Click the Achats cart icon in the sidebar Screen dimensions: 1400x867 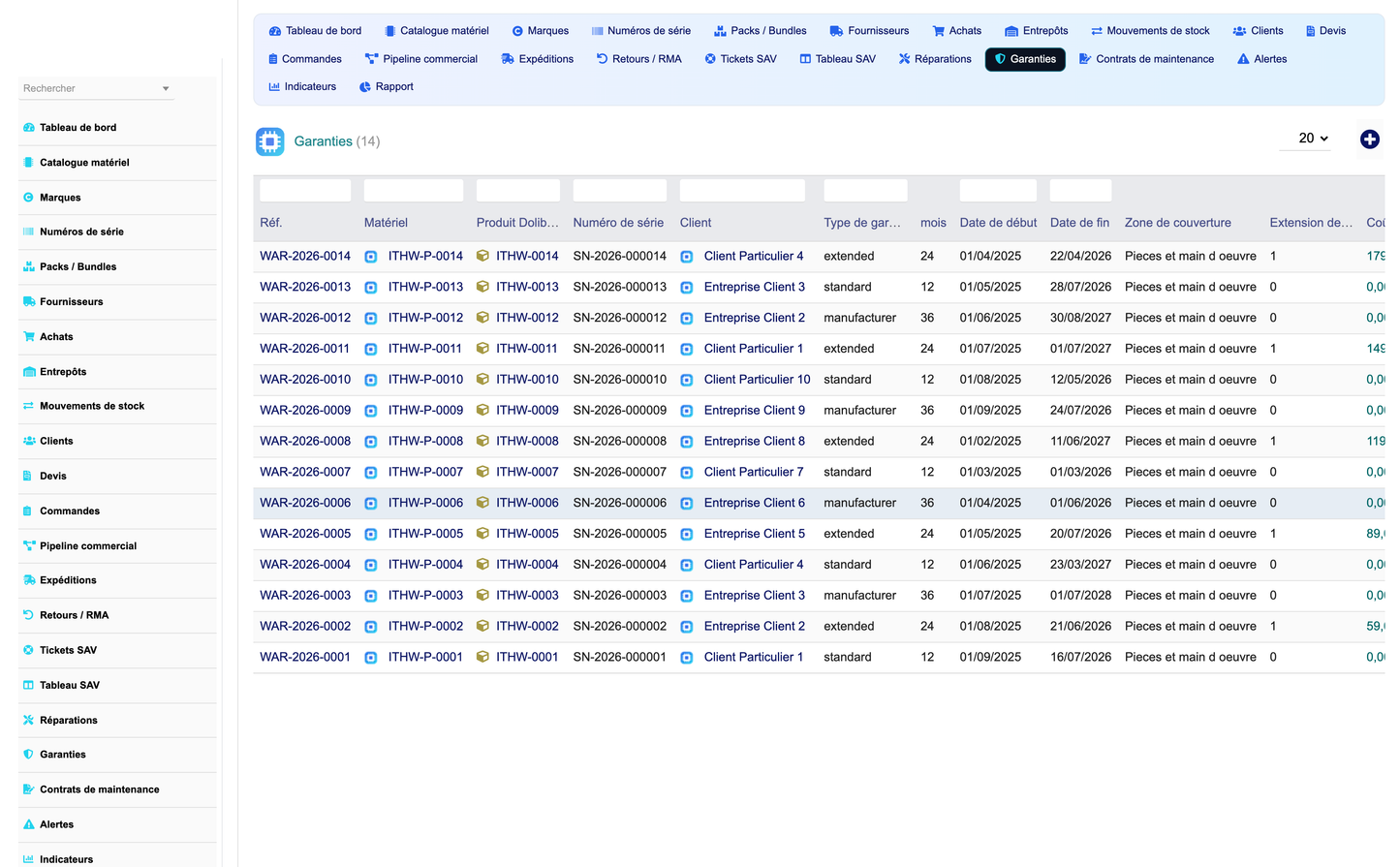[29, 337]
